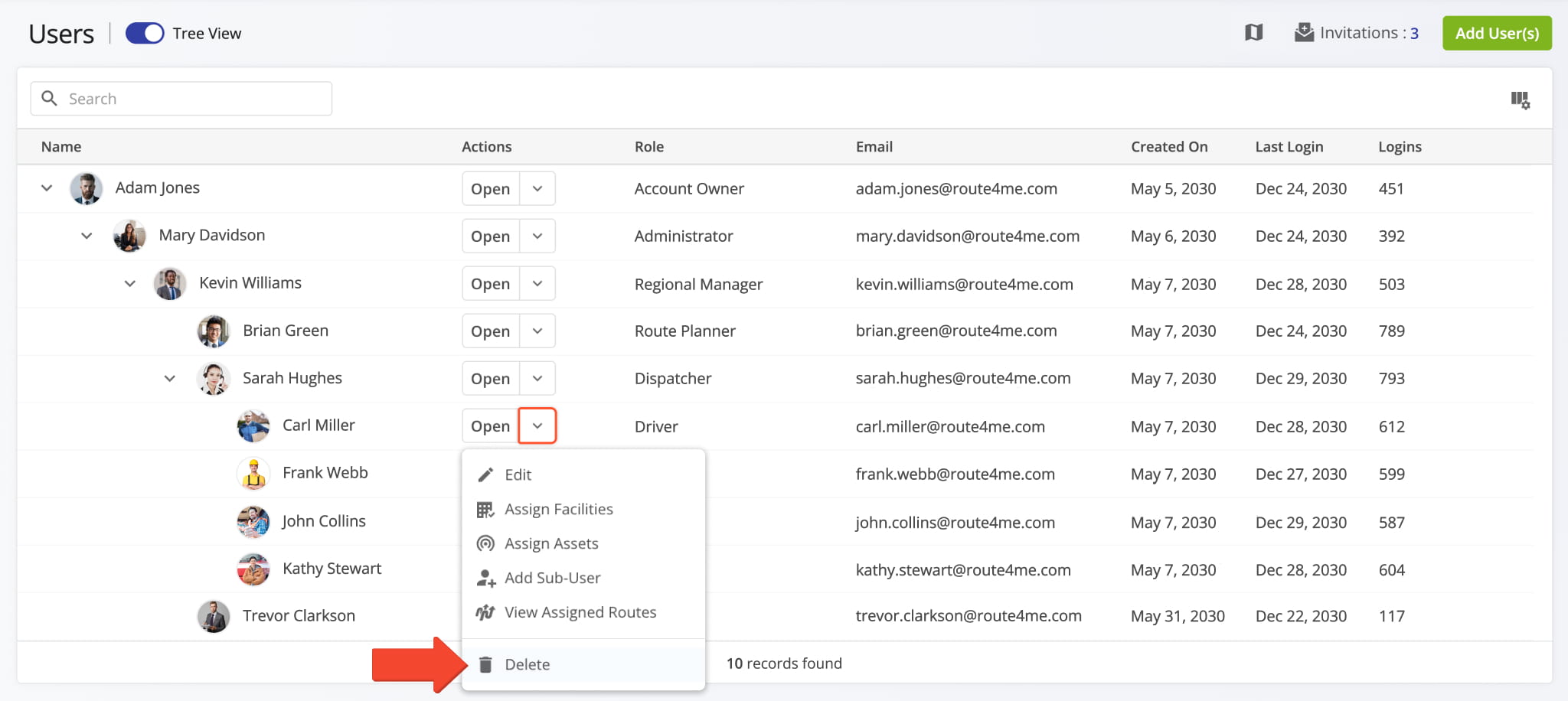Screen dimensions: 1568x701
Task: Open Brian Green's user record
Action: (491, 331)
